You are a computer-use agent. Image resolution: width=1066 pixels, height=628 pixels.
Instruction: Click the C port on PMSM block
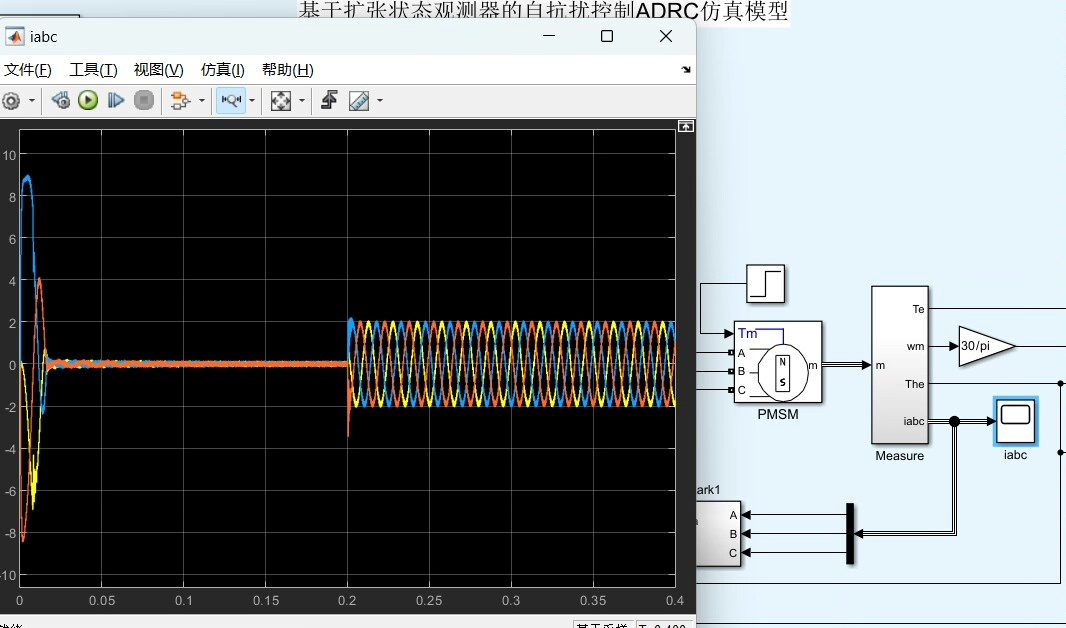[x=741, y=390]
